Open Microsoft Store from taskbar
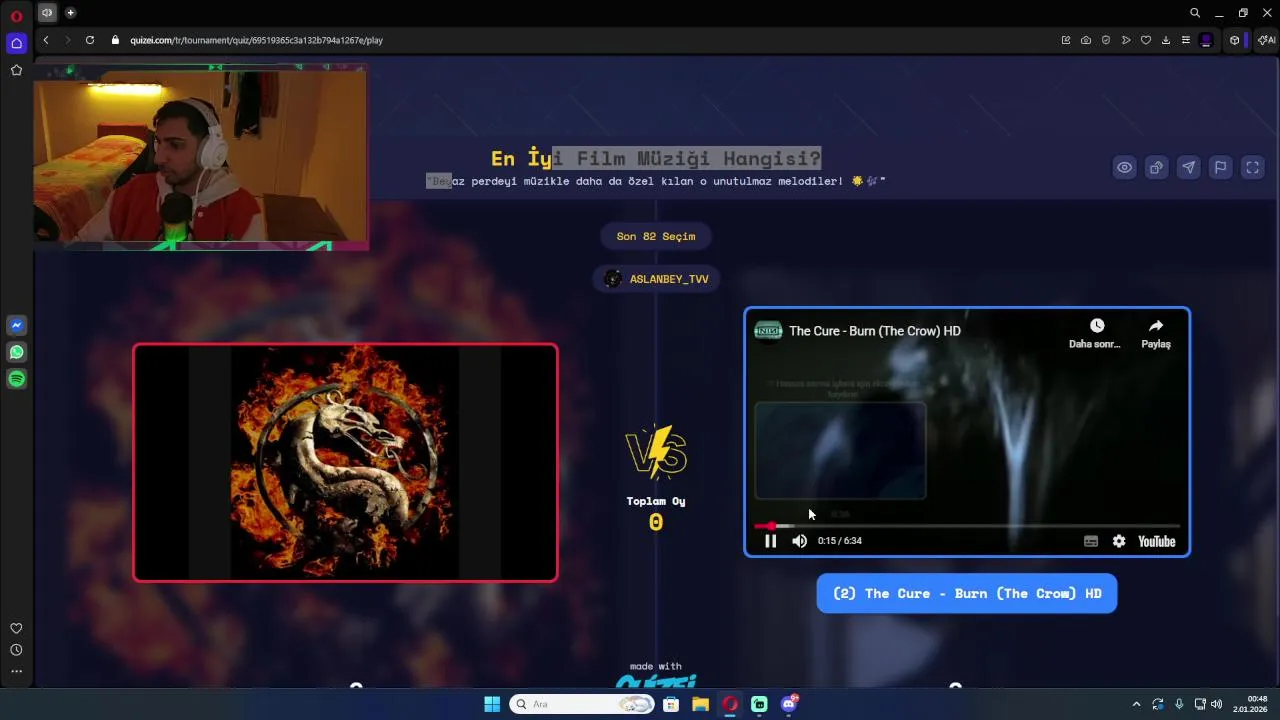This screenshot has width=1280, height=720. [671, 704]
